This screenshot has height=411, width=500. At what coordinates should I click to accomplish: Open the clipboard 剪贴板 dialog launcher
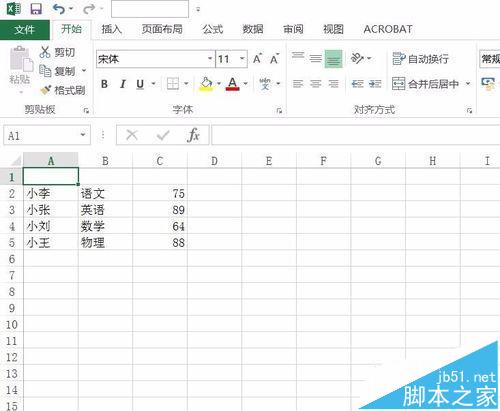[x=86, y=111]
